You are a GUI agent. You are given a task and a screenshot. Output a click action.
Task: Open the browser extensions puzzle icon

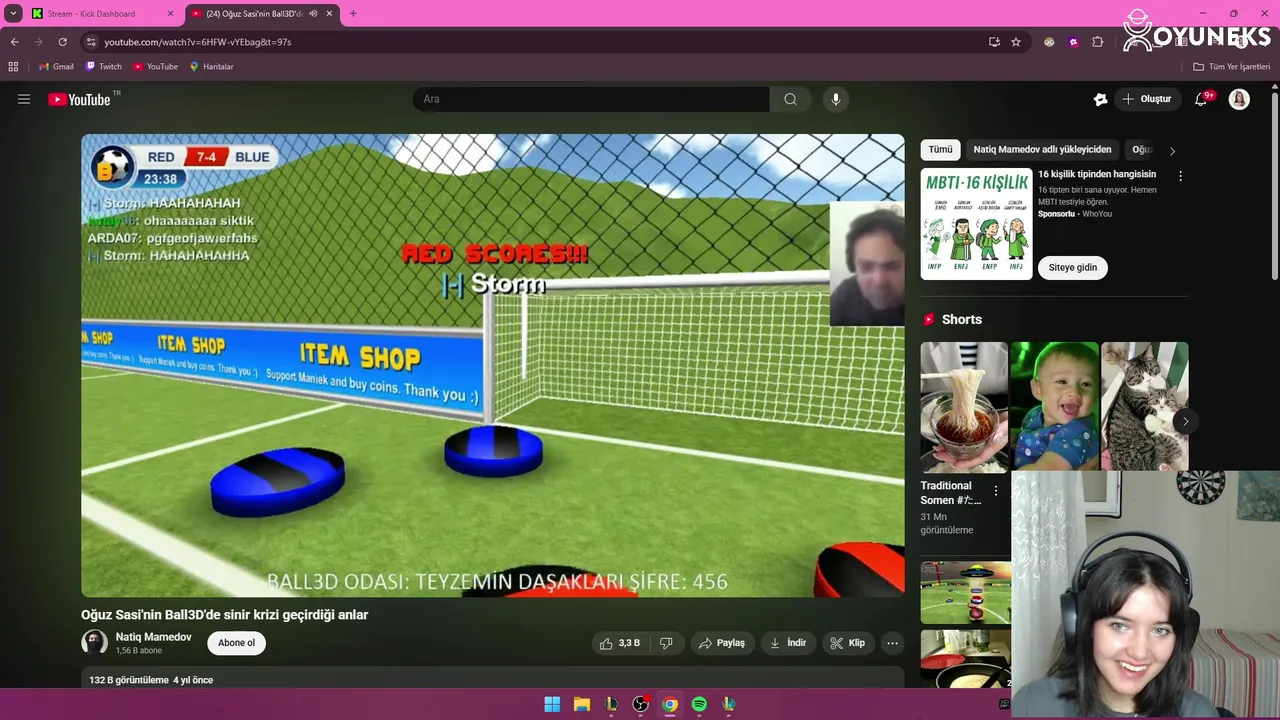click(x=1098, y=42)
